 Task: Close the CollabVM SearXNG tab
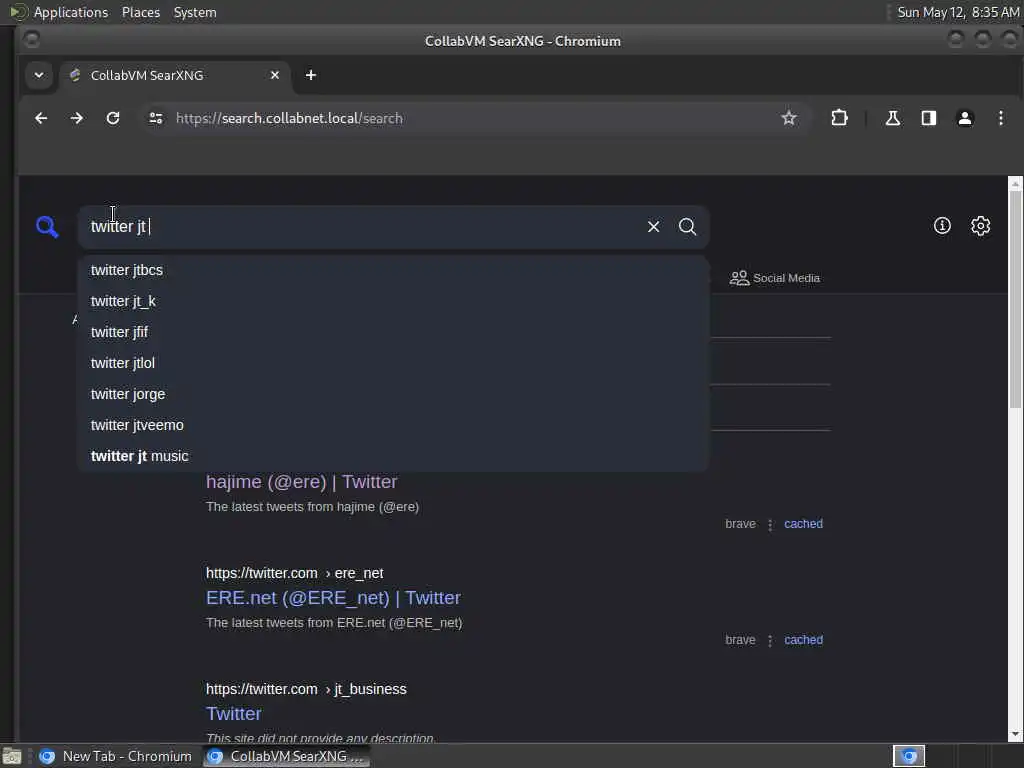(275, 75)
